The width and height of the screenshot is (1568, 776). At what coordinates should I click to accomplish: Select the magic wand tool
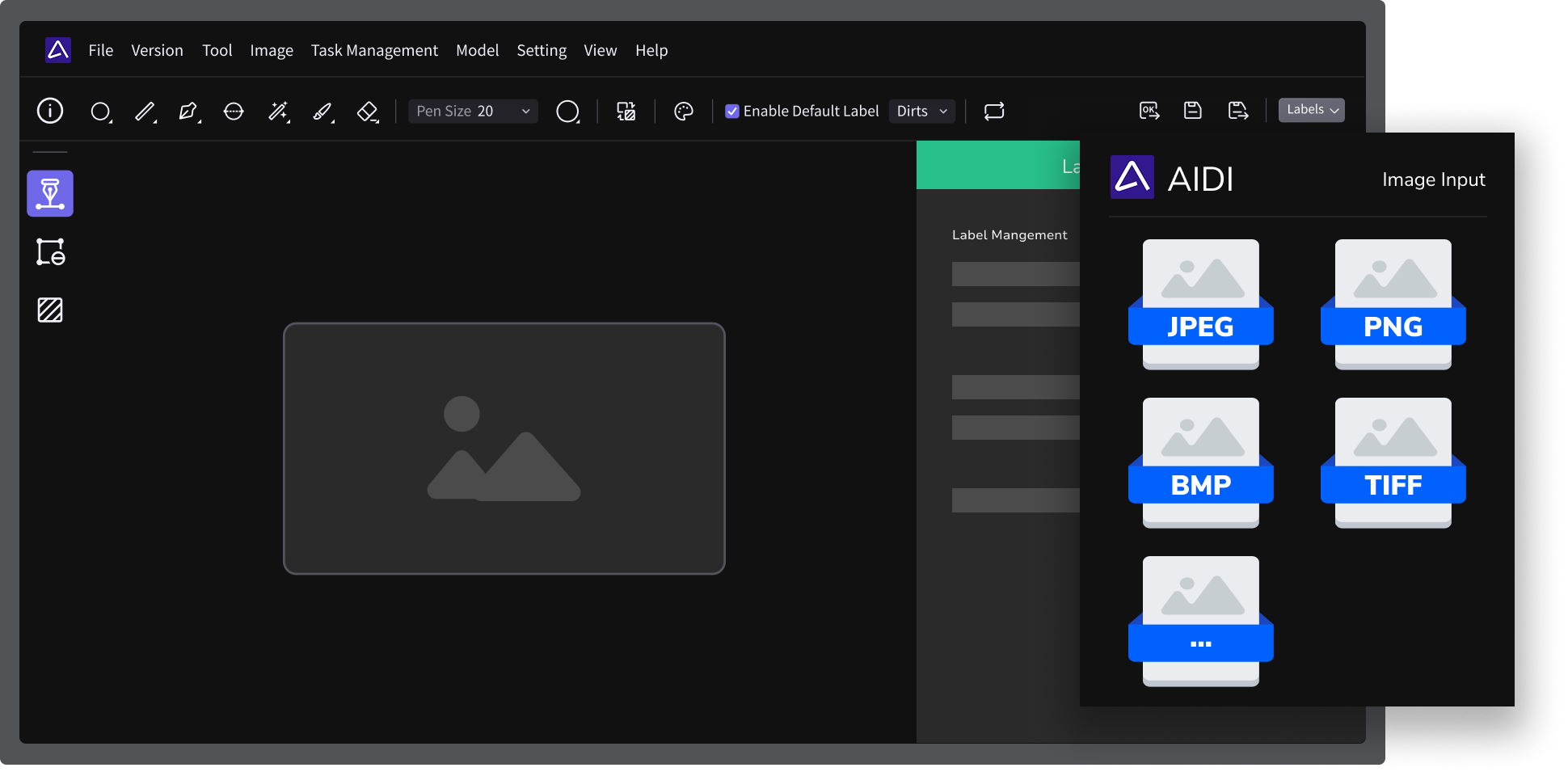(x=278, y=112)
